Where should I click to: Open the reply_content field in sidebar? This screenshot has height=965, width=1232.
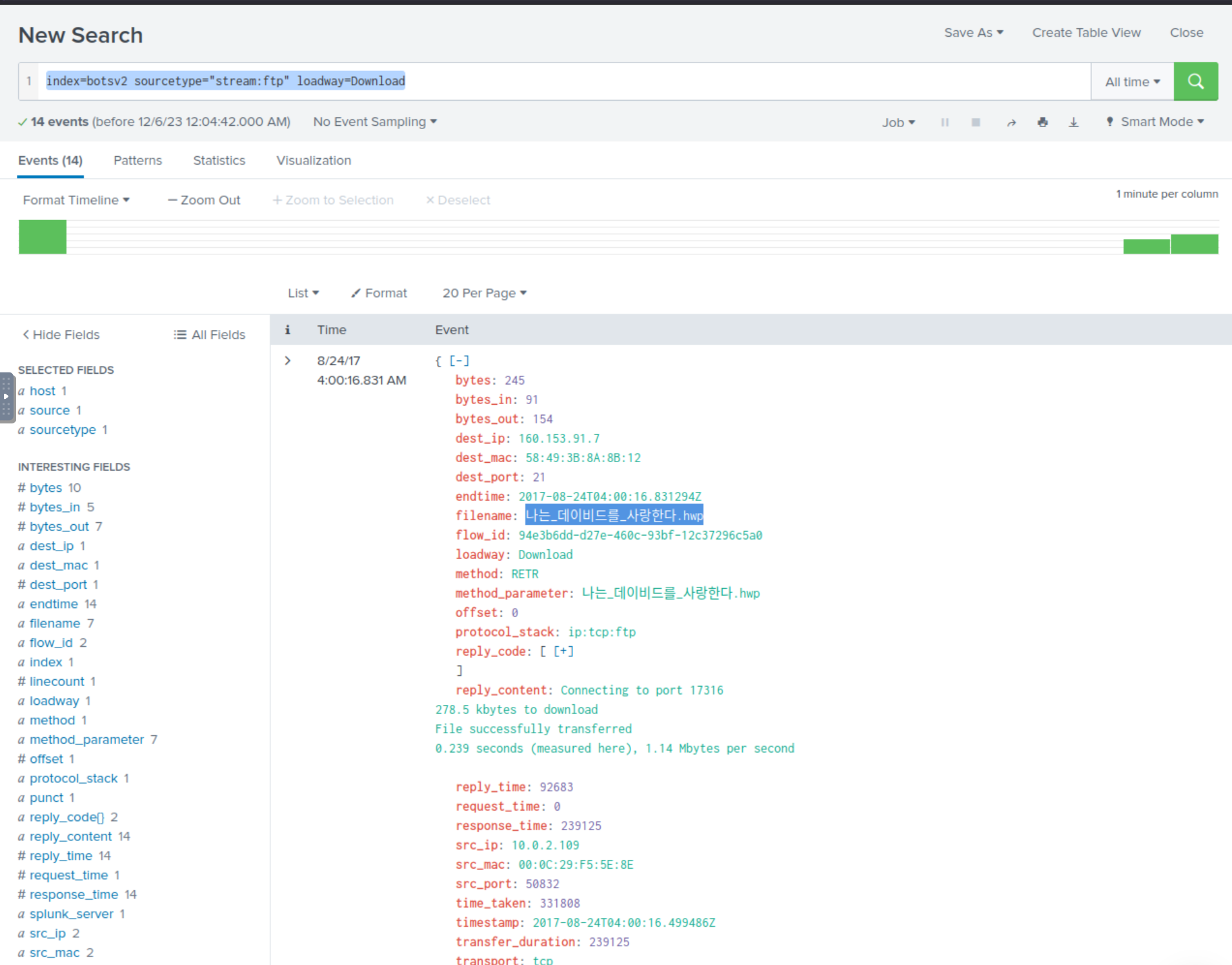[x=71, y=836]
